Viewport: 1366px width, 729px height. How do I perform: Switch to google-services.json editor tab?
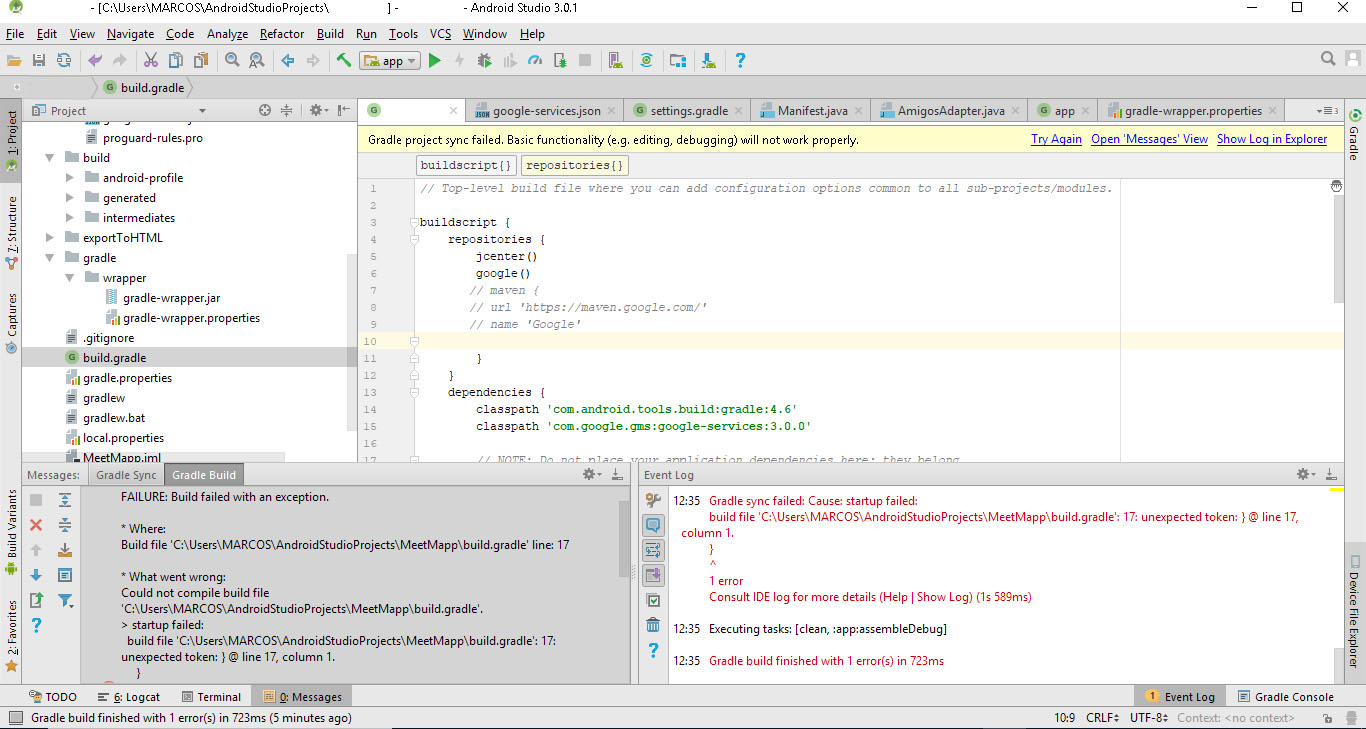coord(546,111)
